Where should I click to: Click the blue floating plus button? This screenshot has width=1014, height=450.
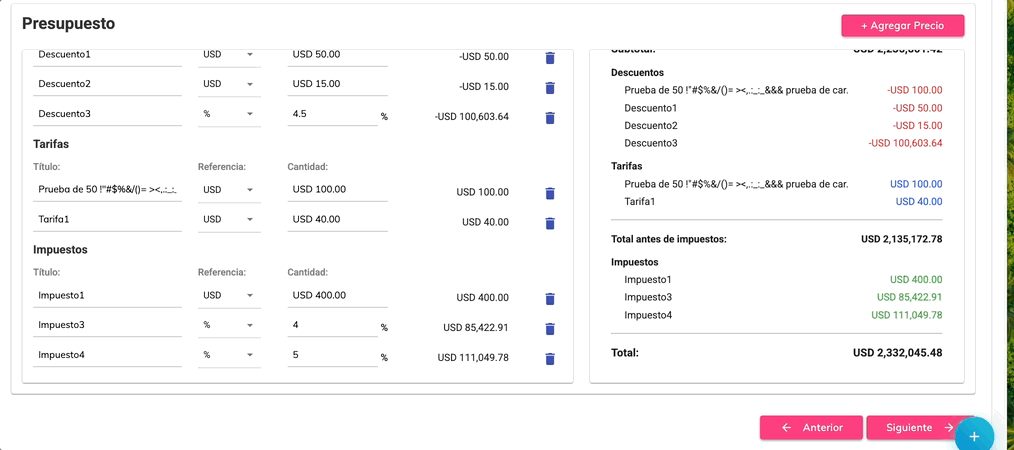974,436
